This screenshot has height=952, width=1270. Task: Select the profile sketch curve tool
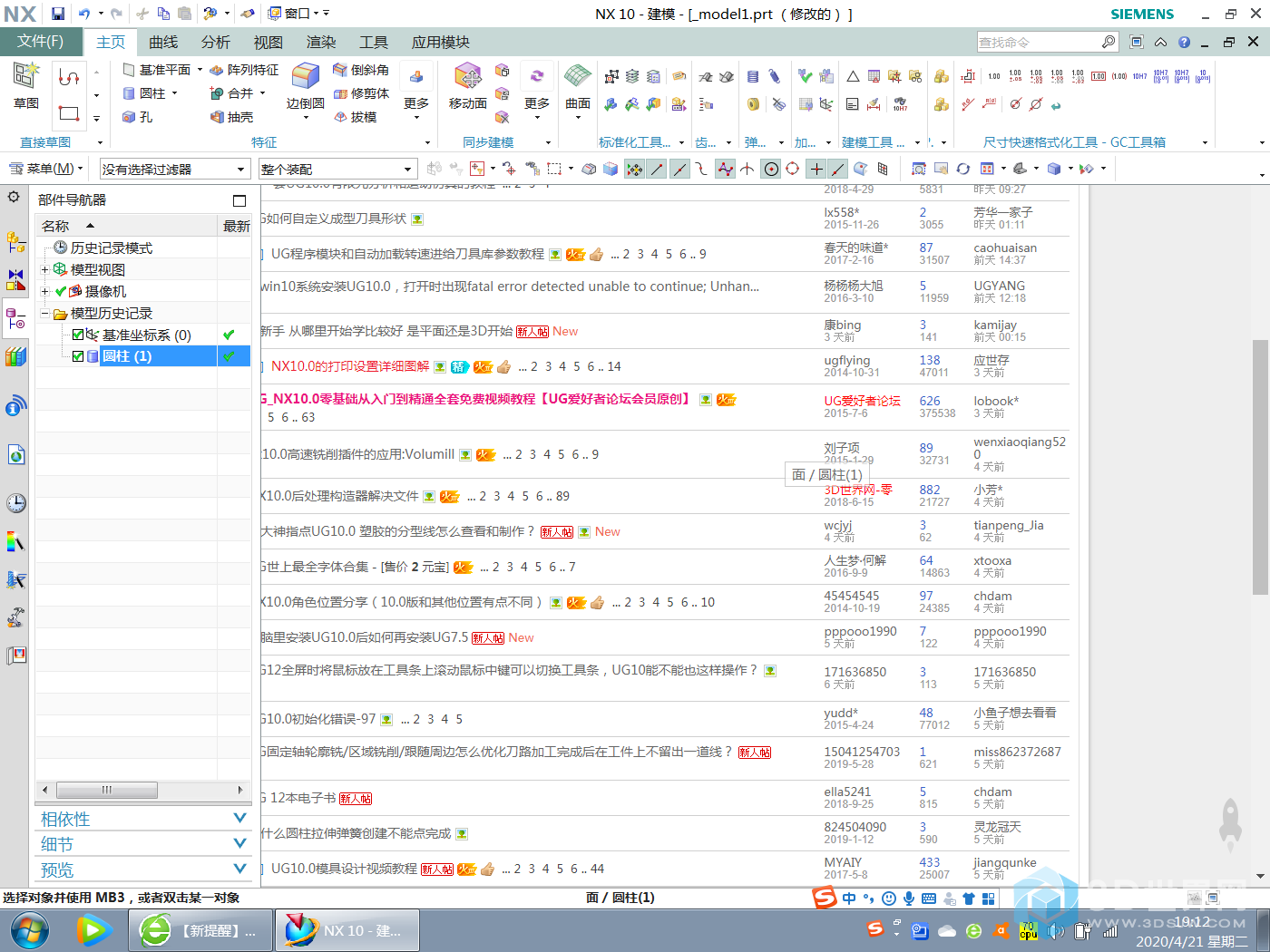point(69,77)
